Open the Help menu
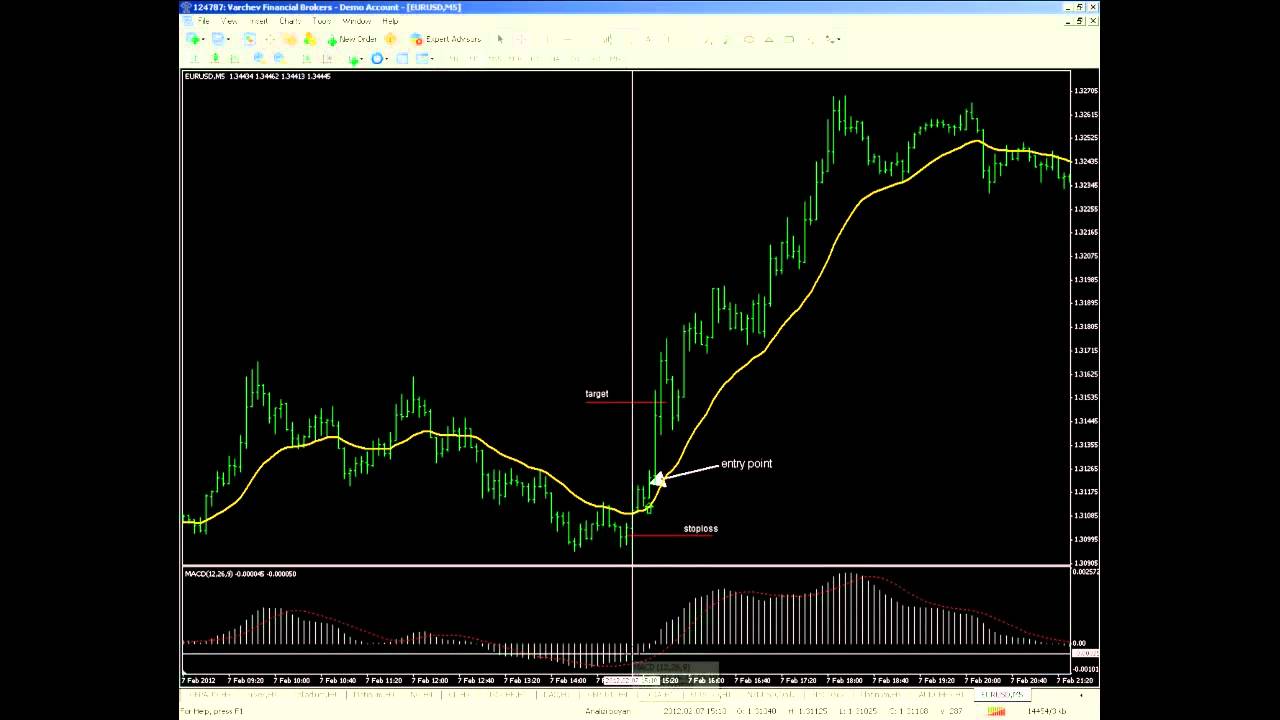1280x720 pixels. pos(390,21)
